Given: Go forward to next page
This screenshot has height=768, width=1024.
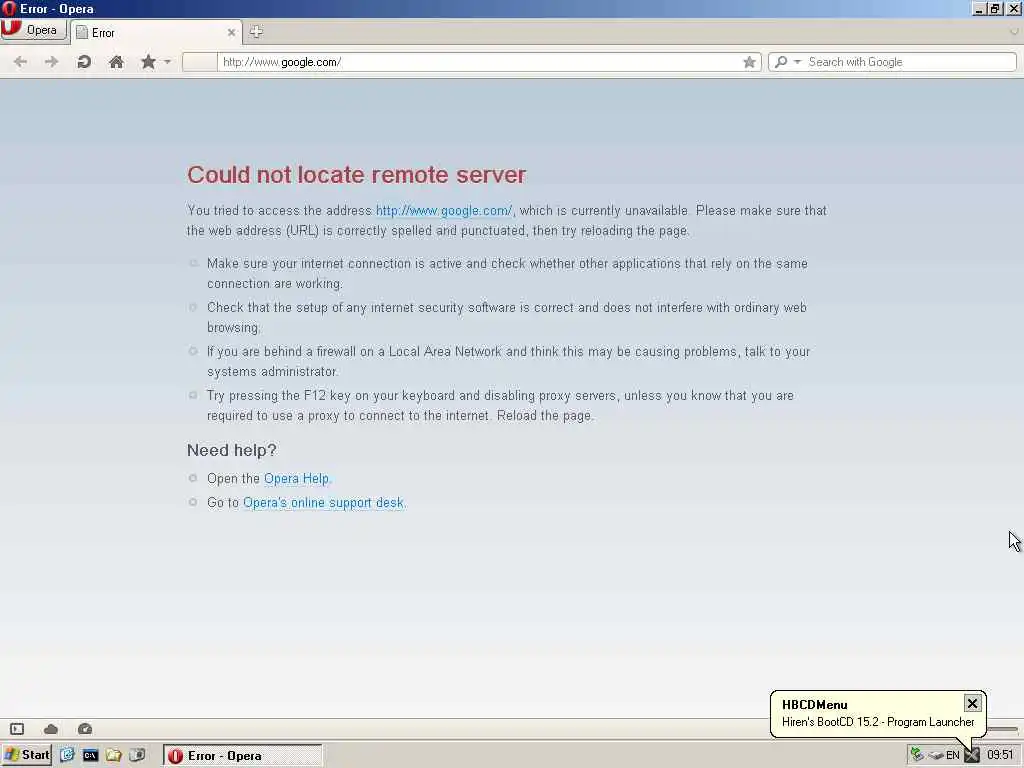Looking at the screenshot, I should [51, 62].
